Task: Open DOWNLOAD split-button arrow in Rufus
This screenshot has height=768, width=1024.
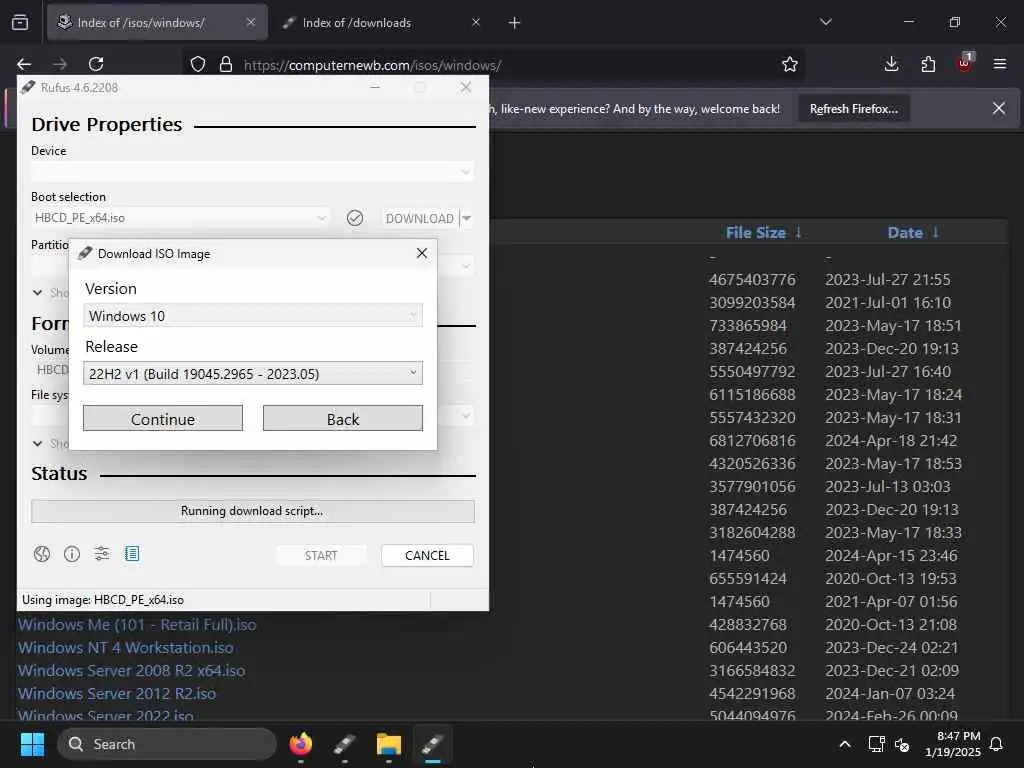Action: click(466, 218)
